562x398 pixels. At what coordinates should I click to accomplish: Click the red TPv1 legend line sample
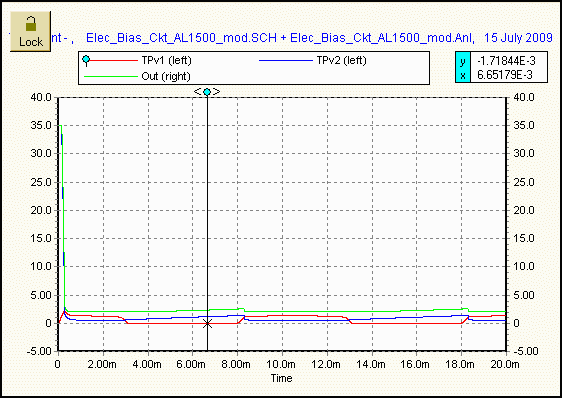tap(114, 60)
